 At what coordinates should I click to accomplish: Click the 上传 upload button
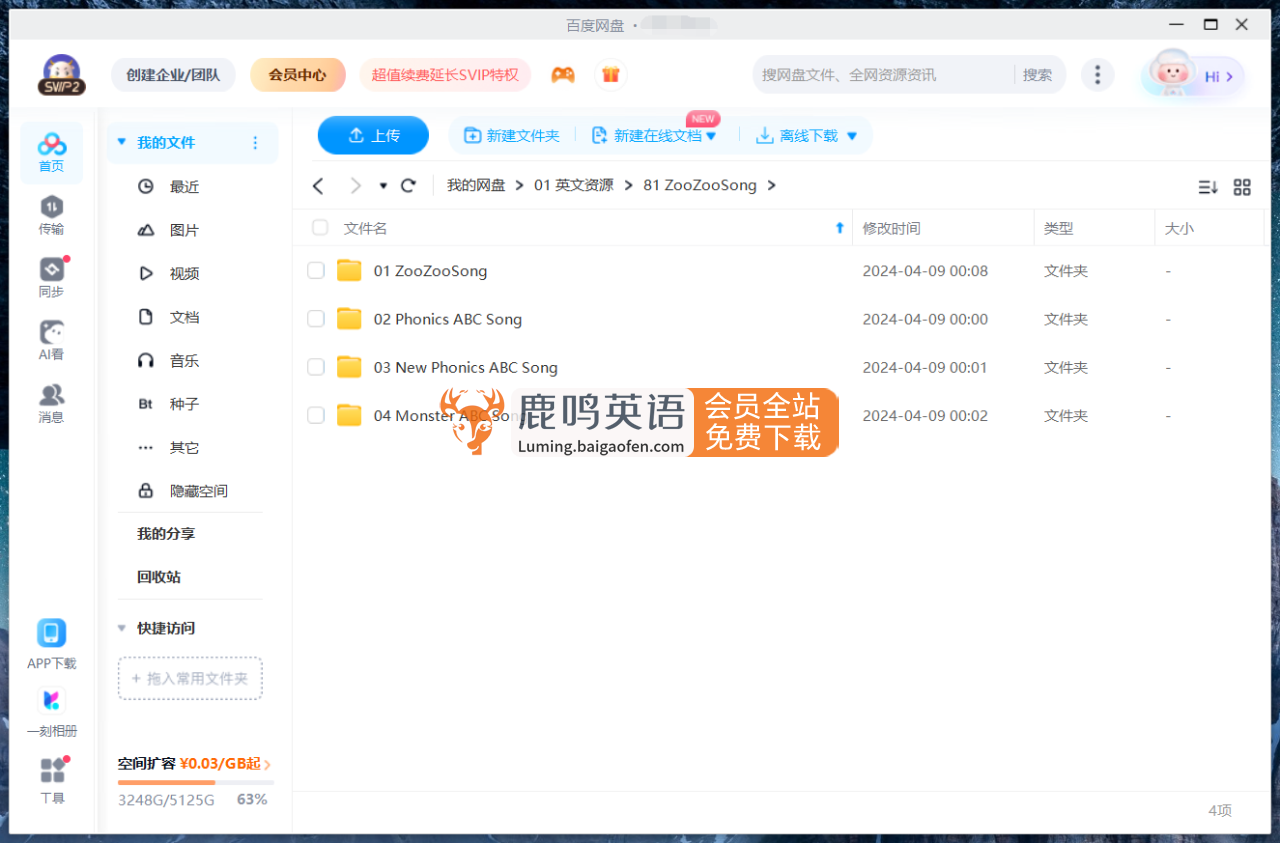373,136
